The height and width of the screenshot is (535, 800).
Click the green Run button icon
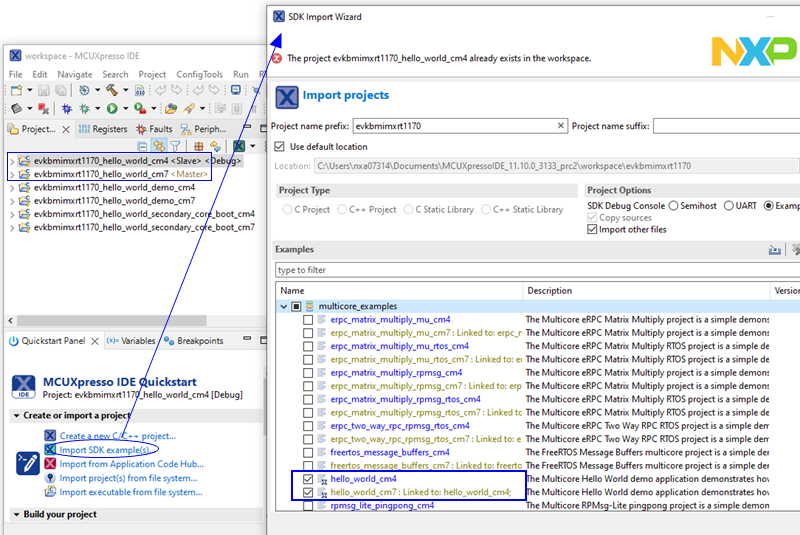coord(111,108)
